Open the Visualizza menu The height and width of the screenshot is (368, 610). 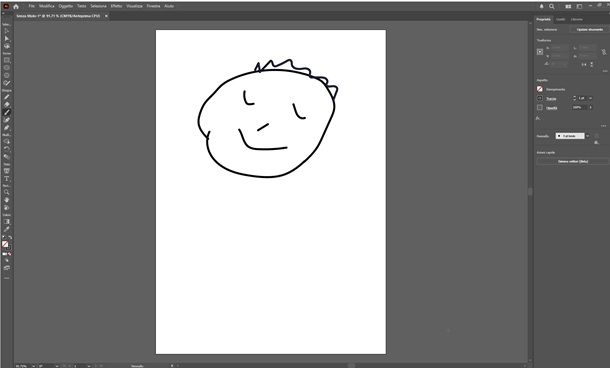click(x=135, y=6)
